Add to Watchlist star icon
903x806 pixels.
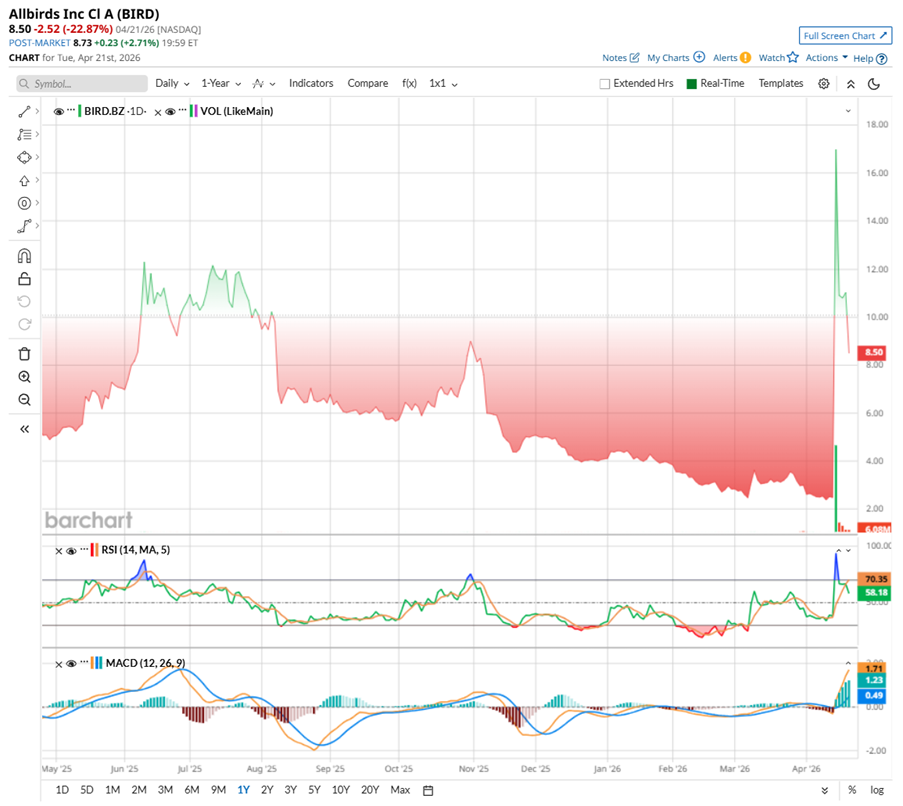click(793, 57)
